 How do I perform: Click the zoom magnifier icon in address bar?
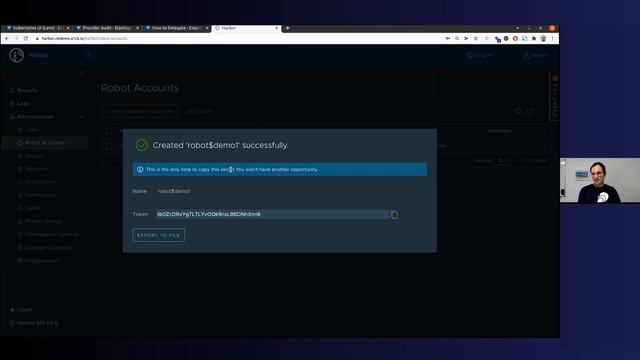457,38
